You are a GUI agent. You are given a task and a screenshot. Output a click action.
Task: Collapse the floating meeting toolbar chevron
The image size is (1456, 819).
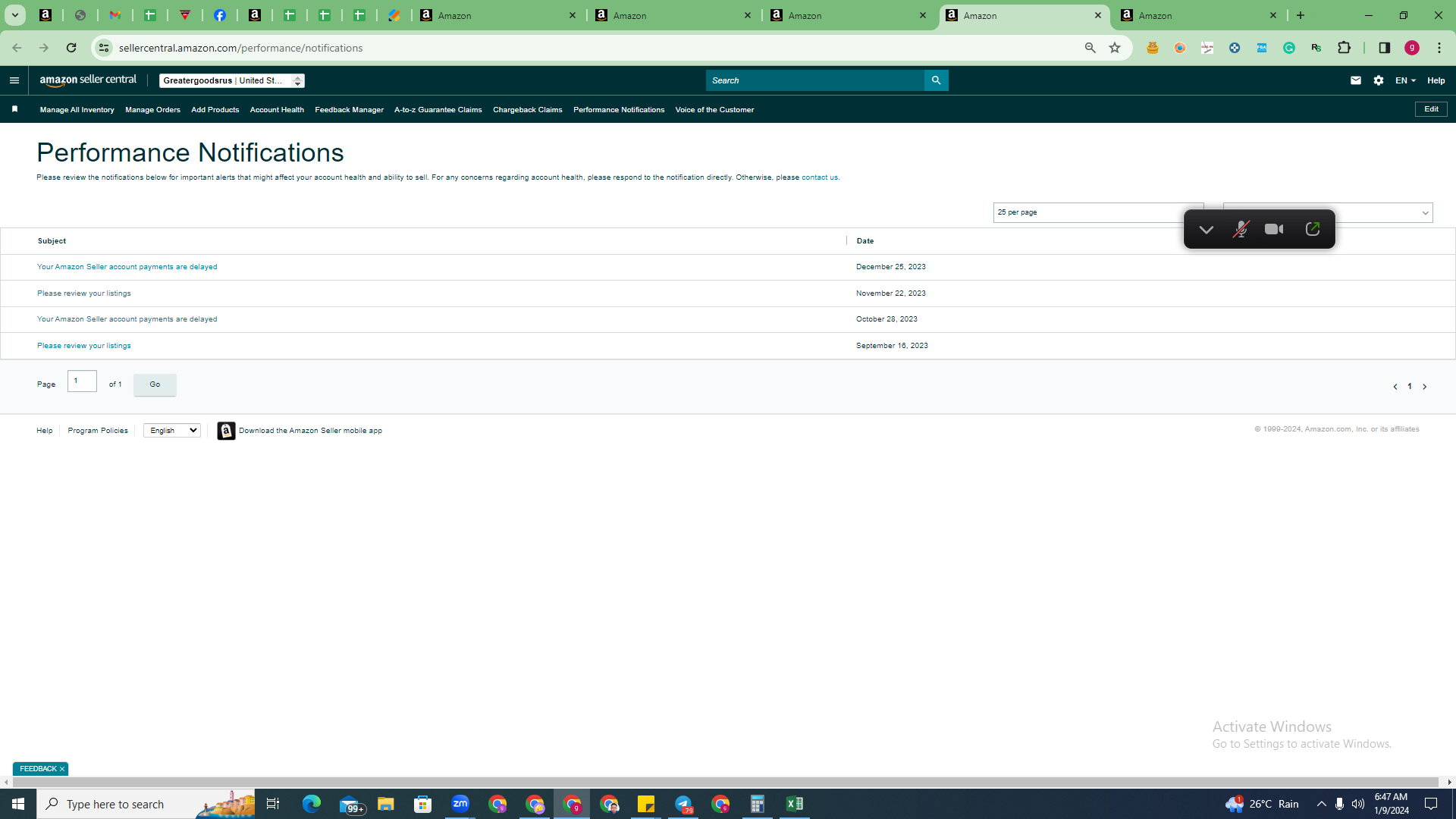coord(1207,230)
